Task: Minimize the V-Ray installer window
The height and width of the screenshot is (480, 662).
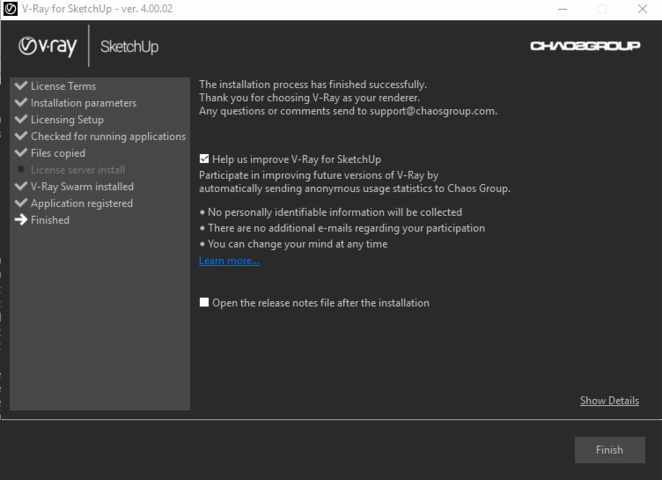Action: coord(562,9)
